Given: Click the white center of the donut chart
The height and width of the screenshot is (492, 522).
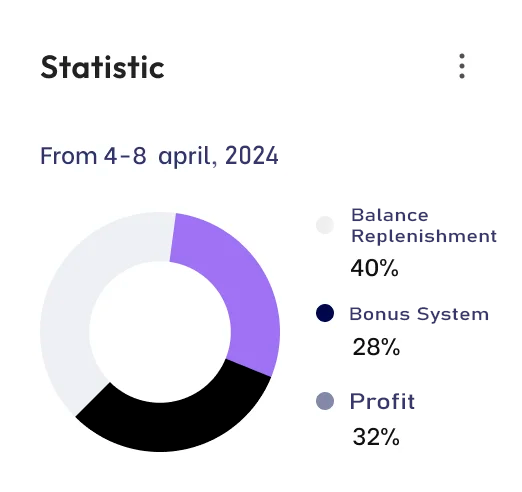Looking at the screenshot, I should click(x=160, y=332).
